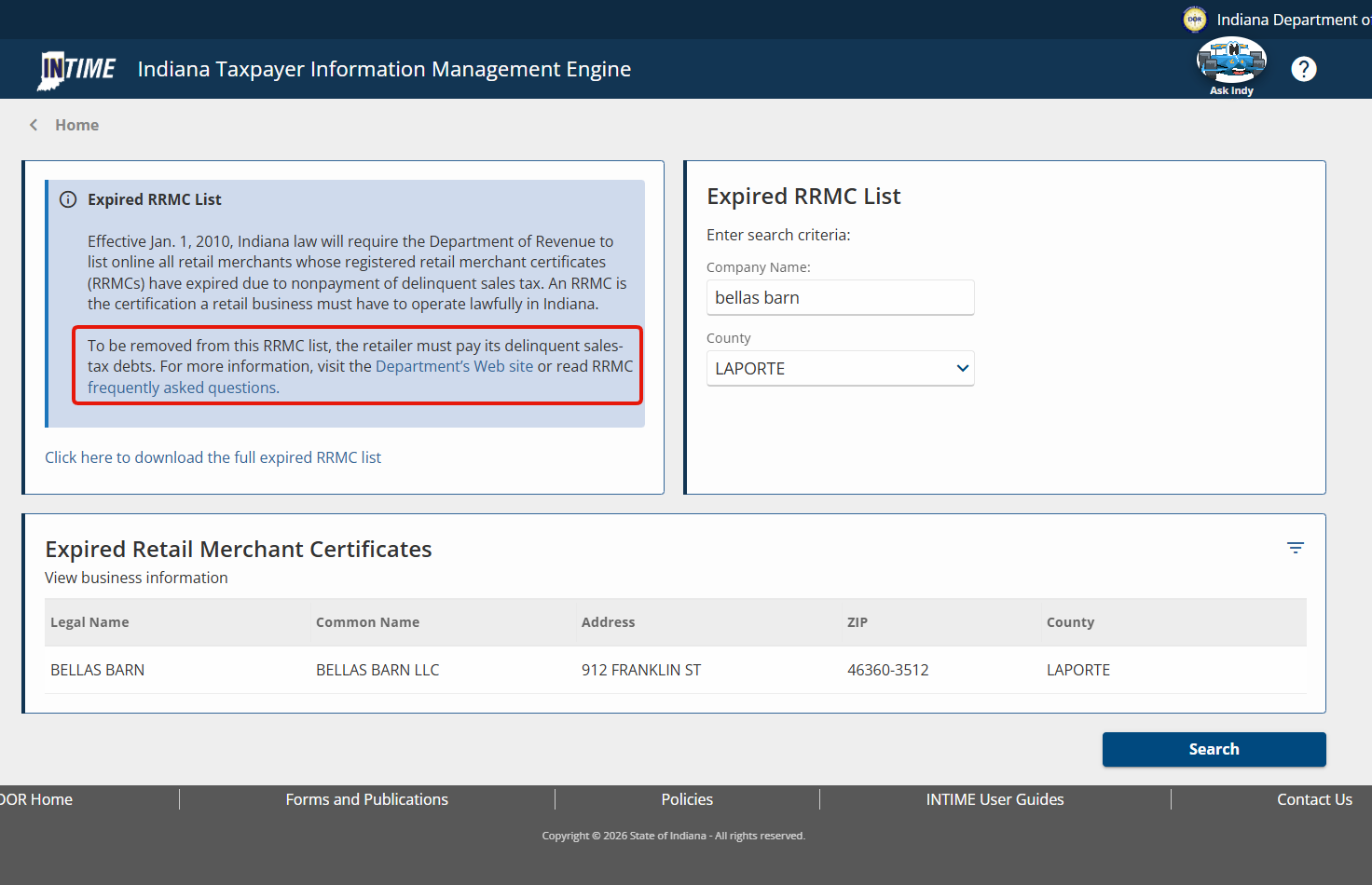Open the frequently asked questions link

tap(183, 388)
